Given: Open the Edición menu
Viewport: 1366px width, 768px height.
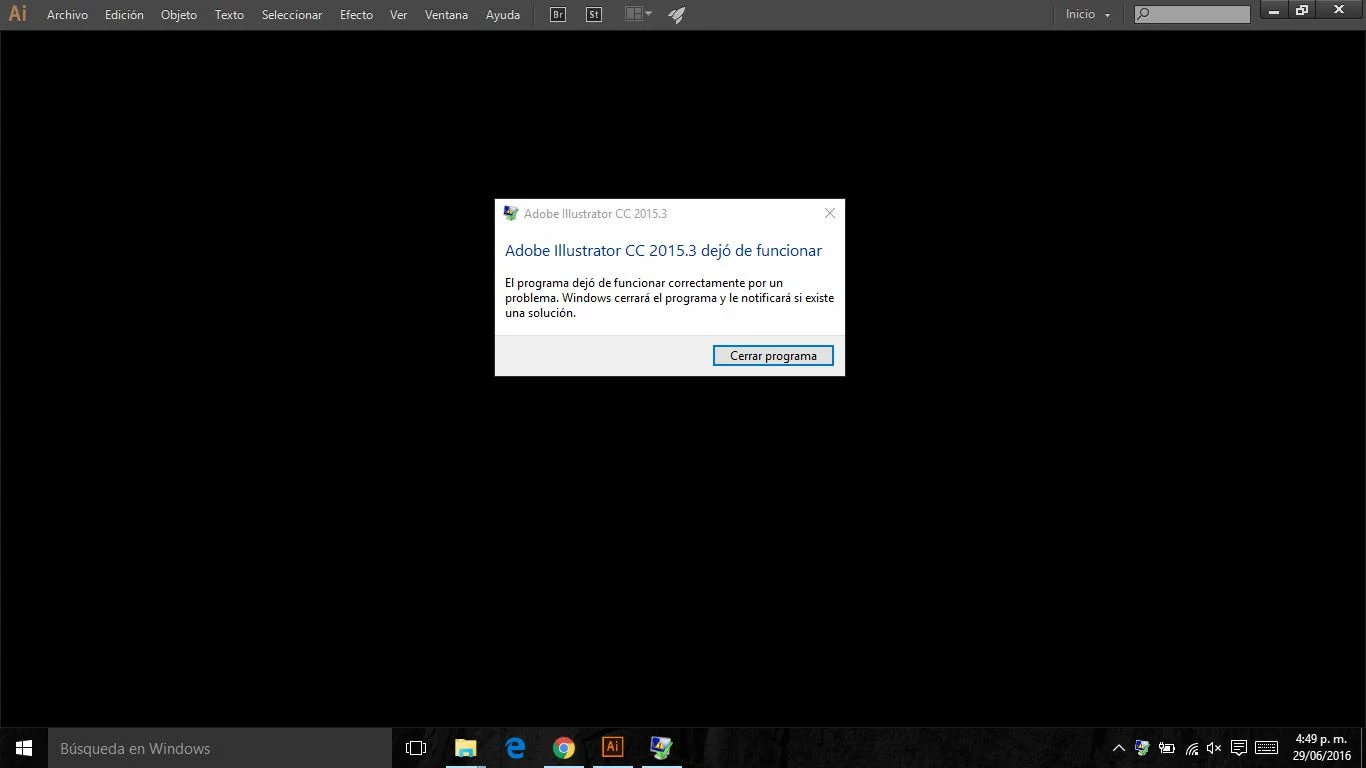Looking at the screenshot, I should click(x=124, y=15).
